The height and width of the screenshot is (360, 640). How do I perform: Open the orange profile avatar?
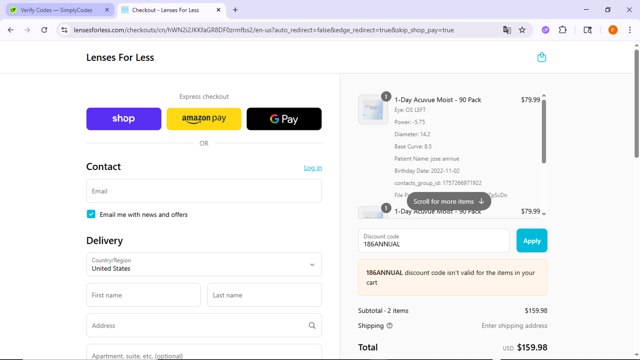tap(613, 30)
